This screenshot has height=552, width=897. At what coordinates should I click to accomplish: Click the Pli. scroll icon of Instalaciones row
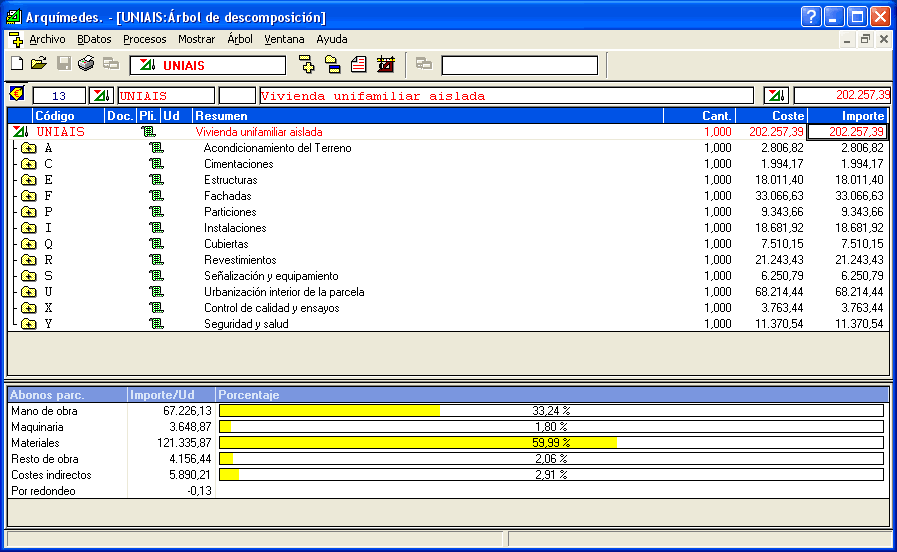(156, 228)
